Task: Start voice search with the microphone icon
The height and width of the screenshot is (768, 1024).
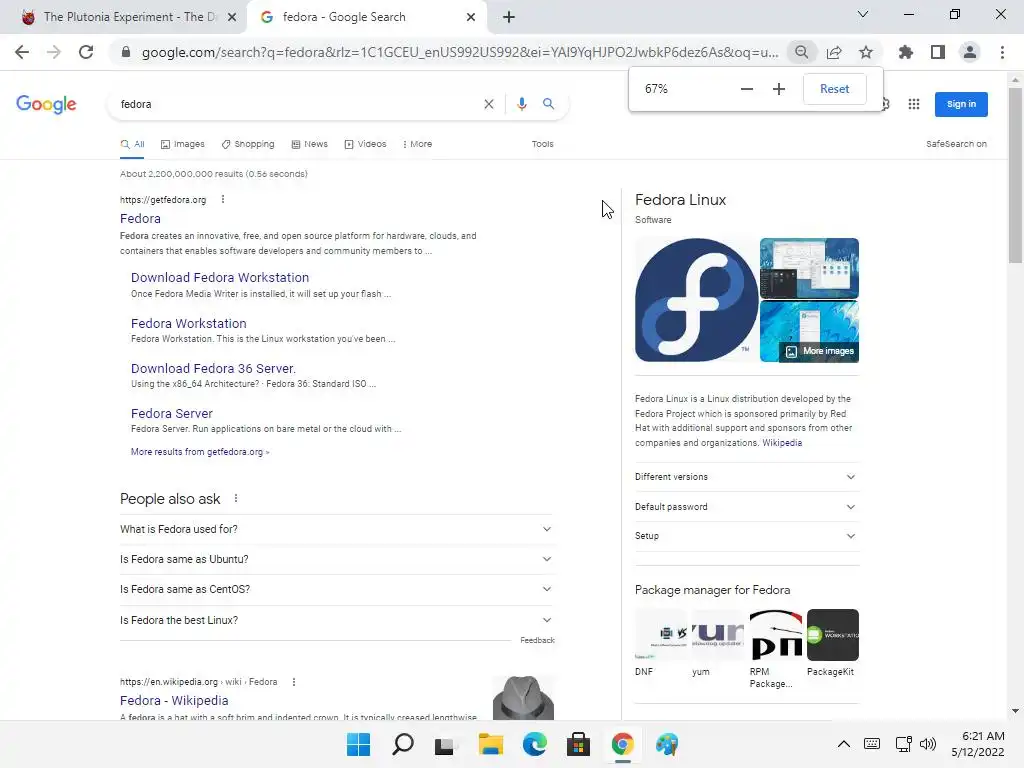Action: 522,104
